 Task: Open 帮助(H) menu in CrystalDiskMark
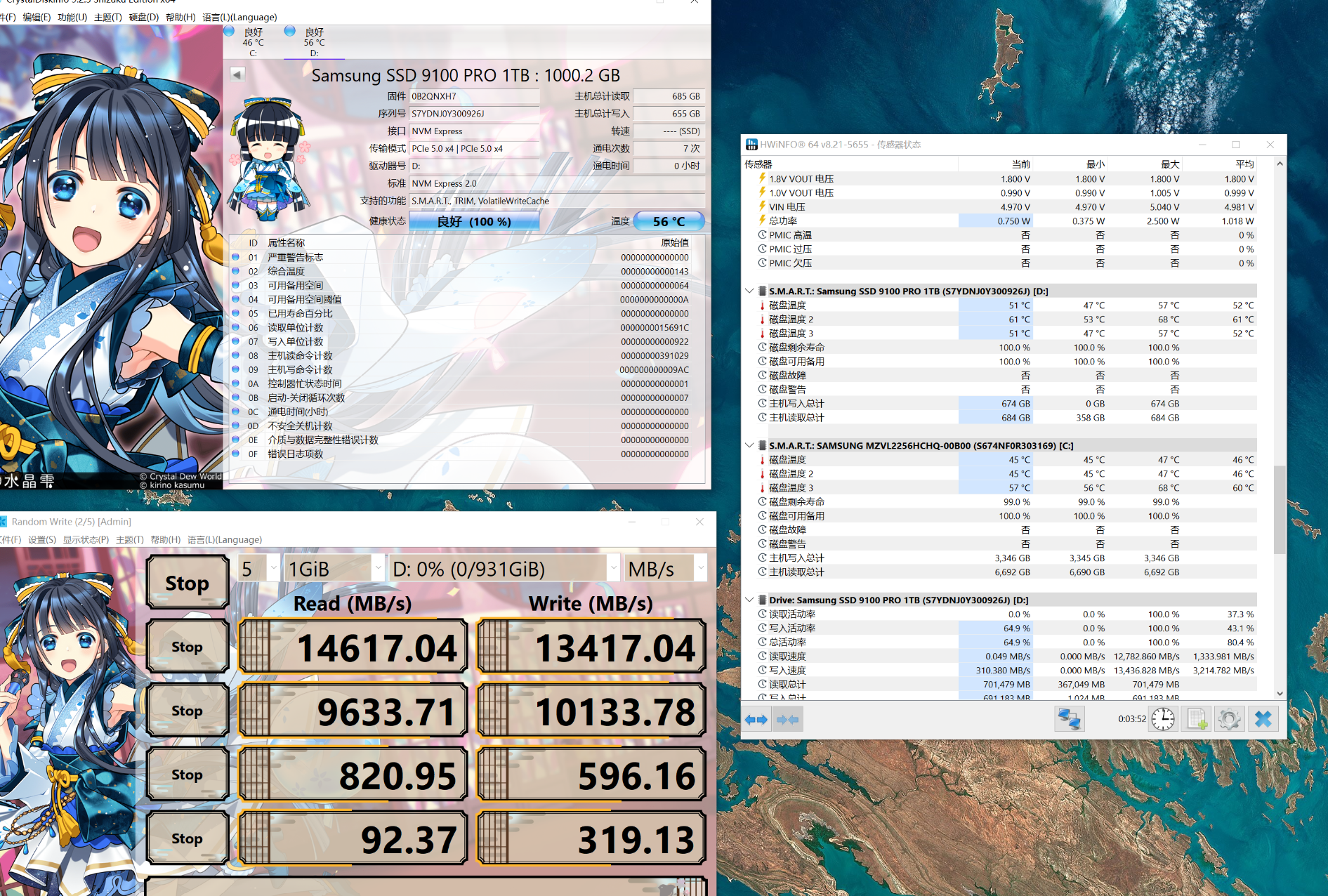click(166, 539)
